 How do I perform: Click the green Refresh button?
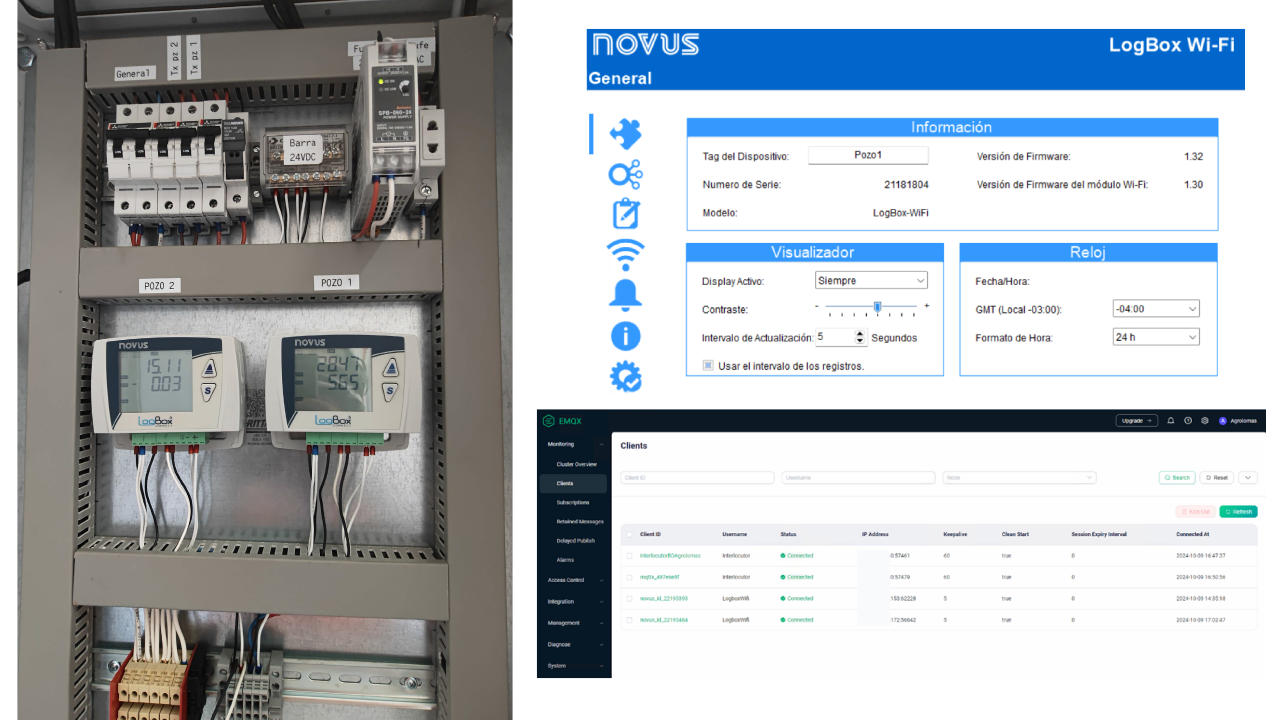tap(1238, 512)
